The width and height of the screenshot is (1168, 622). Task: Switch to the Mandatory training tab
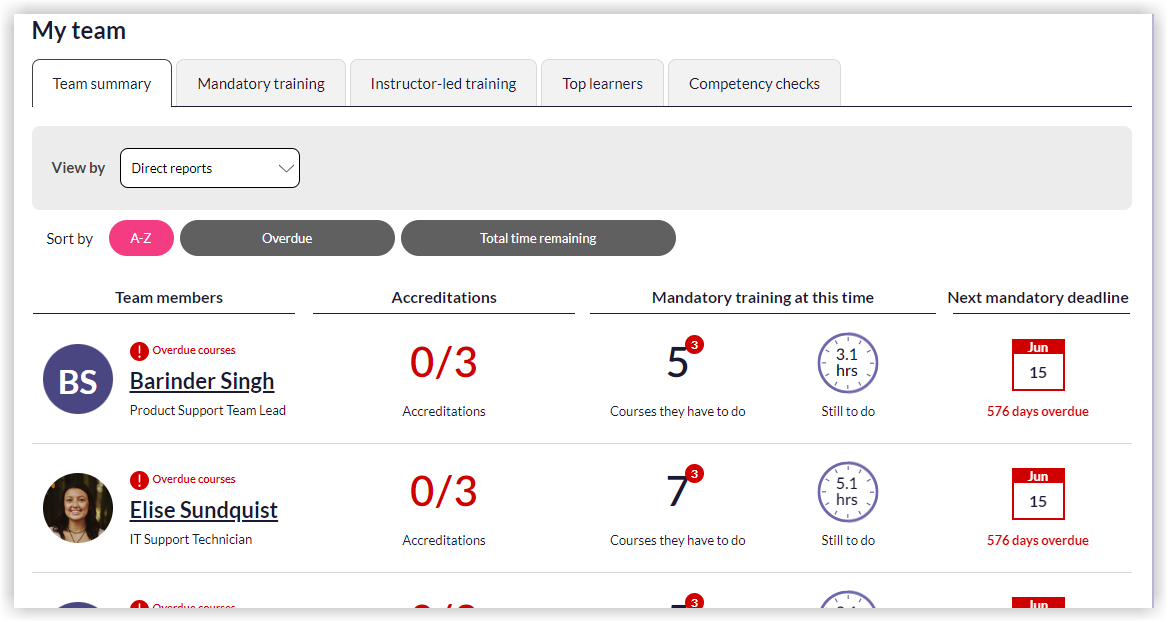coord(261,84)
